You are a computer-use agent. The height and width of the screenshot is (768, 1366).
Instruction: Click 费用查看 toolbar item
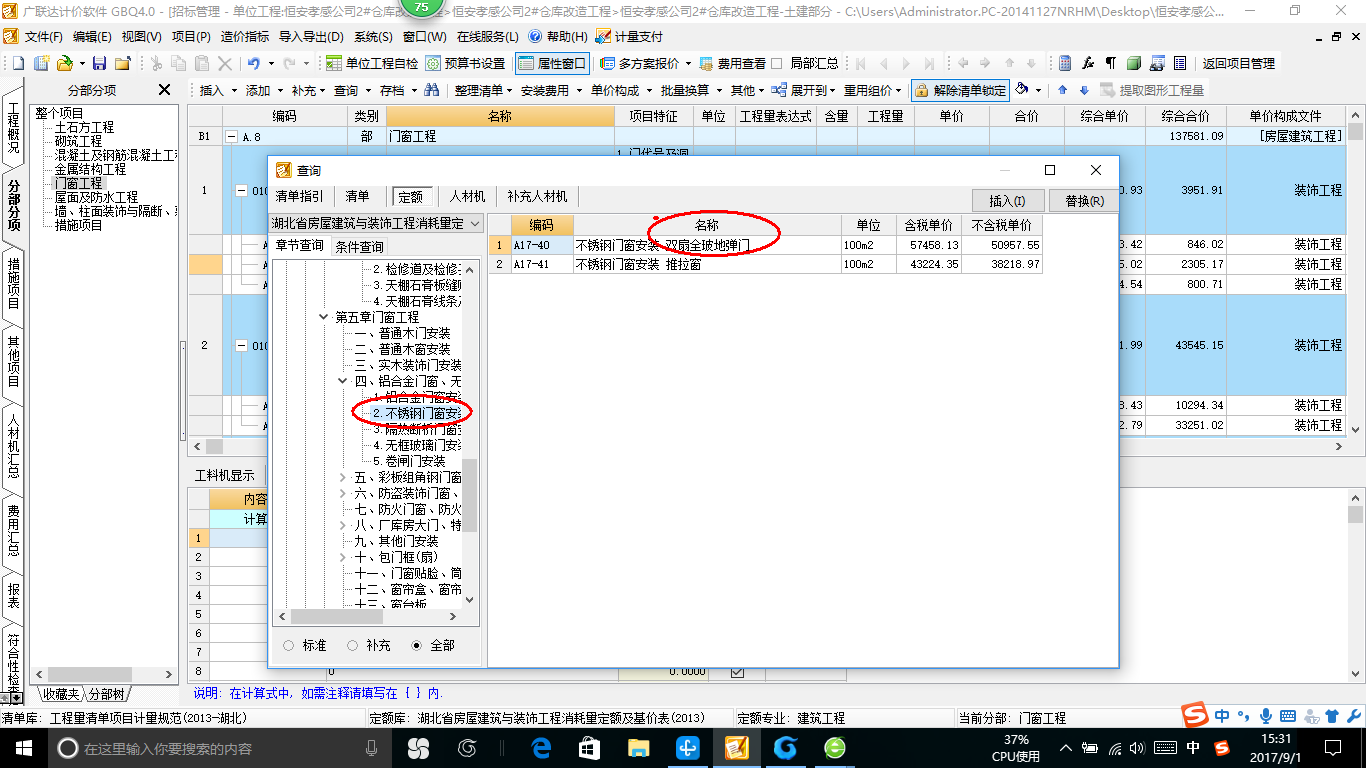[x=733, y=63]
